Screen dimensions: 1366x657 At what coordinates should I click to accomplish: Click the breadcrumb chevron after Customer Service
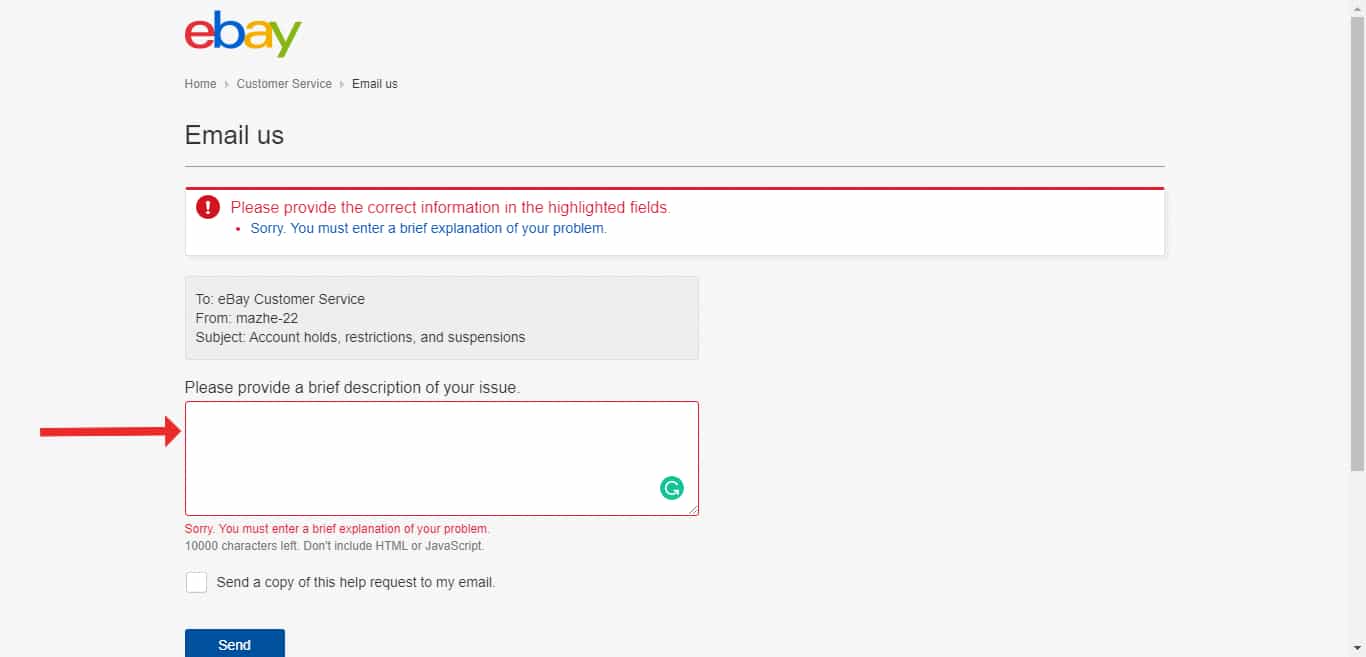click(342, 84)
